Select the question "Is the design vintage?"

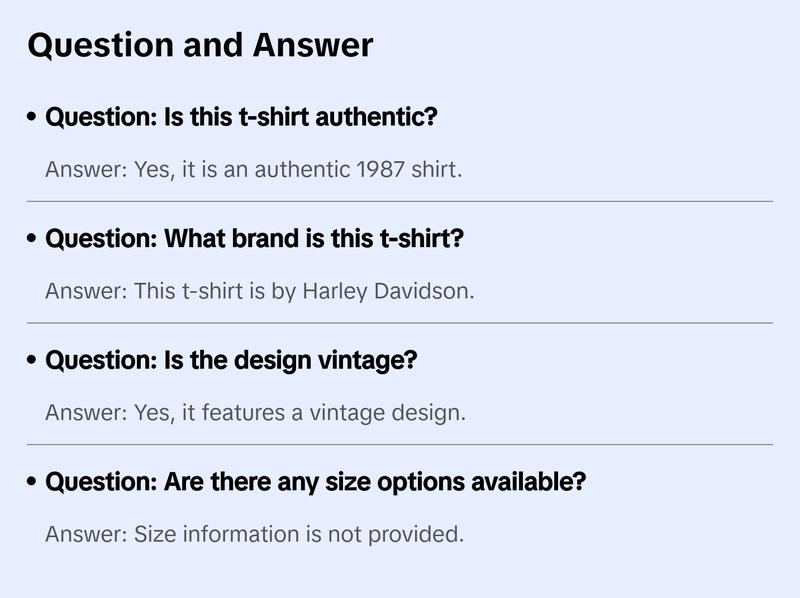pyautogui.click(x=231, y=360)
